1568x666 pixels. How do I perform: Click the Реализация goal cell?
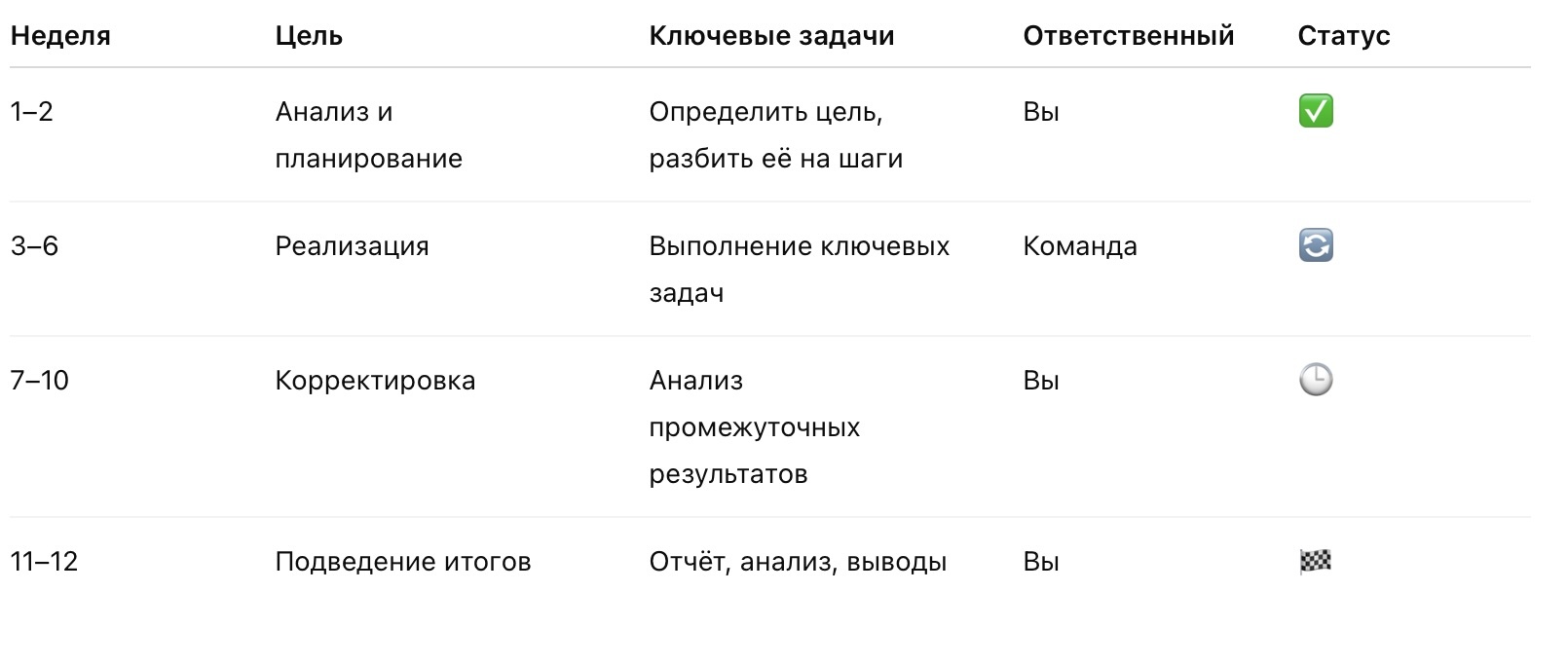click(353, 246)
